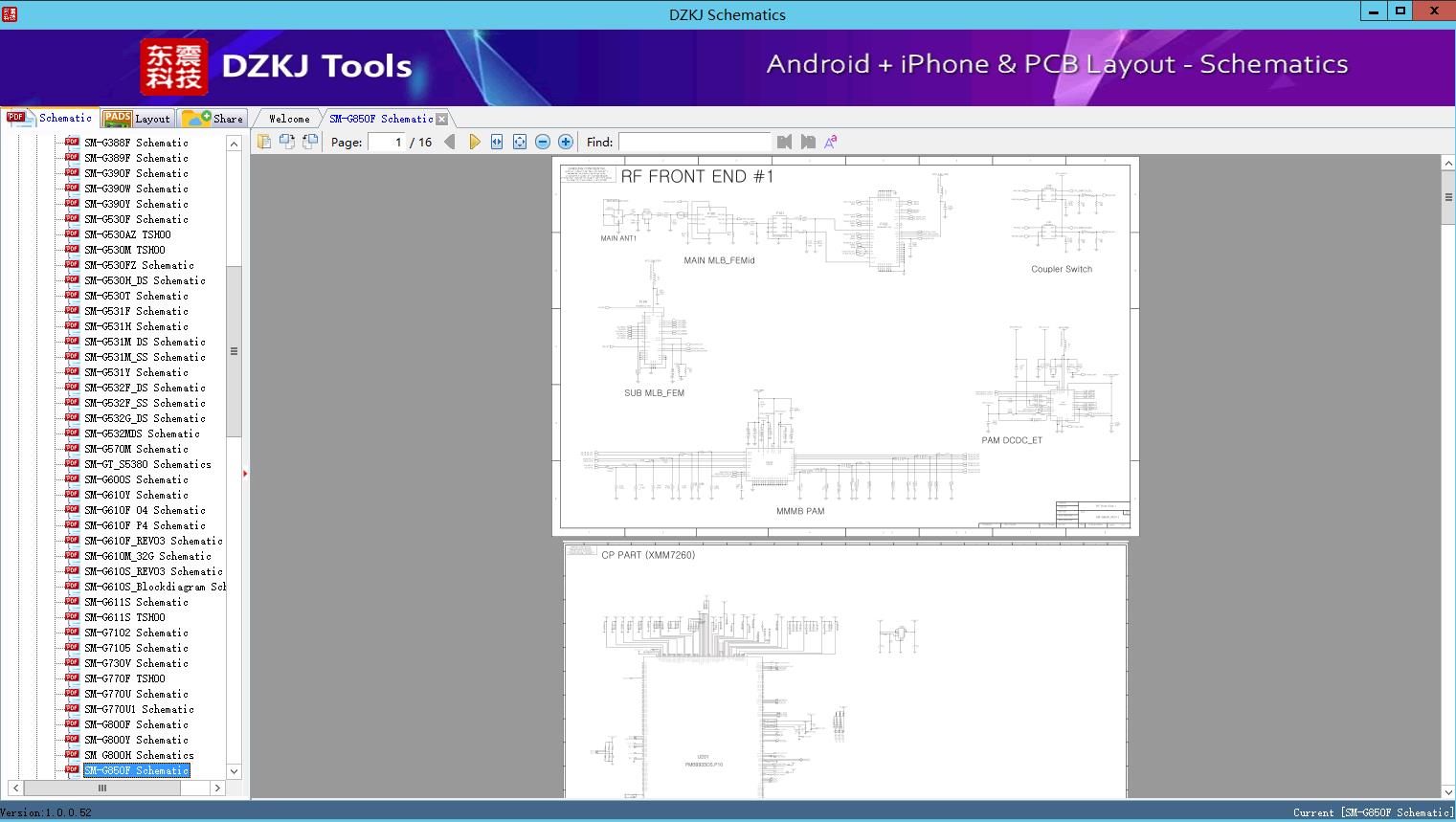1456x822 pixels.
Task: Click the tree list vertical scrollbar thumb
Action: pyautogui.click(x=234, y=351)
